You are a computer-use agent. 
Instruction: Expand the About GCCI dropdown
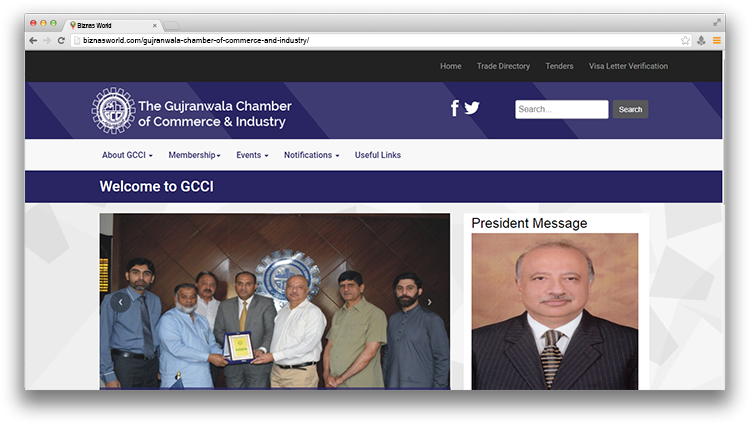[127, 155]
